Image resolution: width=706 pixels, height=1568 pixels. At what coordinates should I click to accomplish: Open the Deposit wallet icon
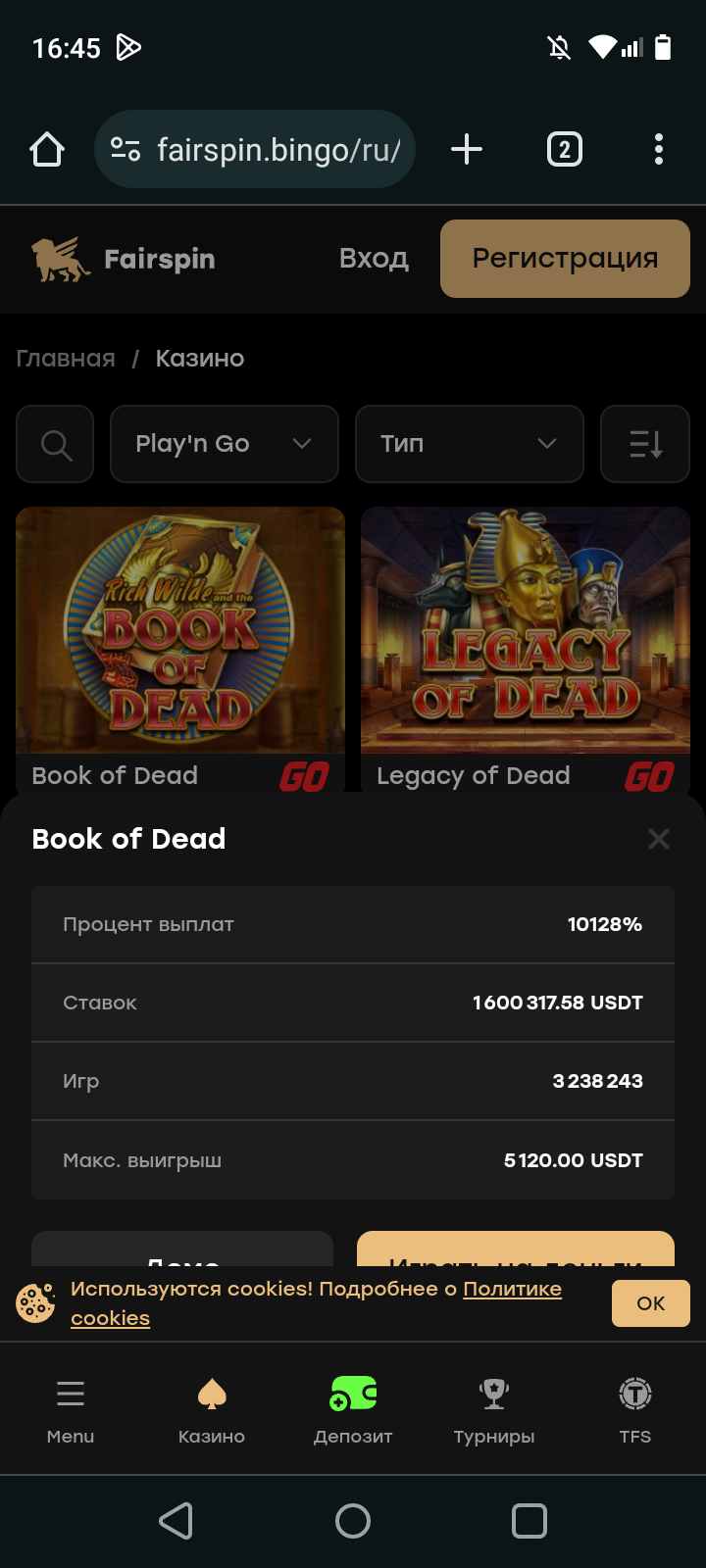(x=353, y=1394)
